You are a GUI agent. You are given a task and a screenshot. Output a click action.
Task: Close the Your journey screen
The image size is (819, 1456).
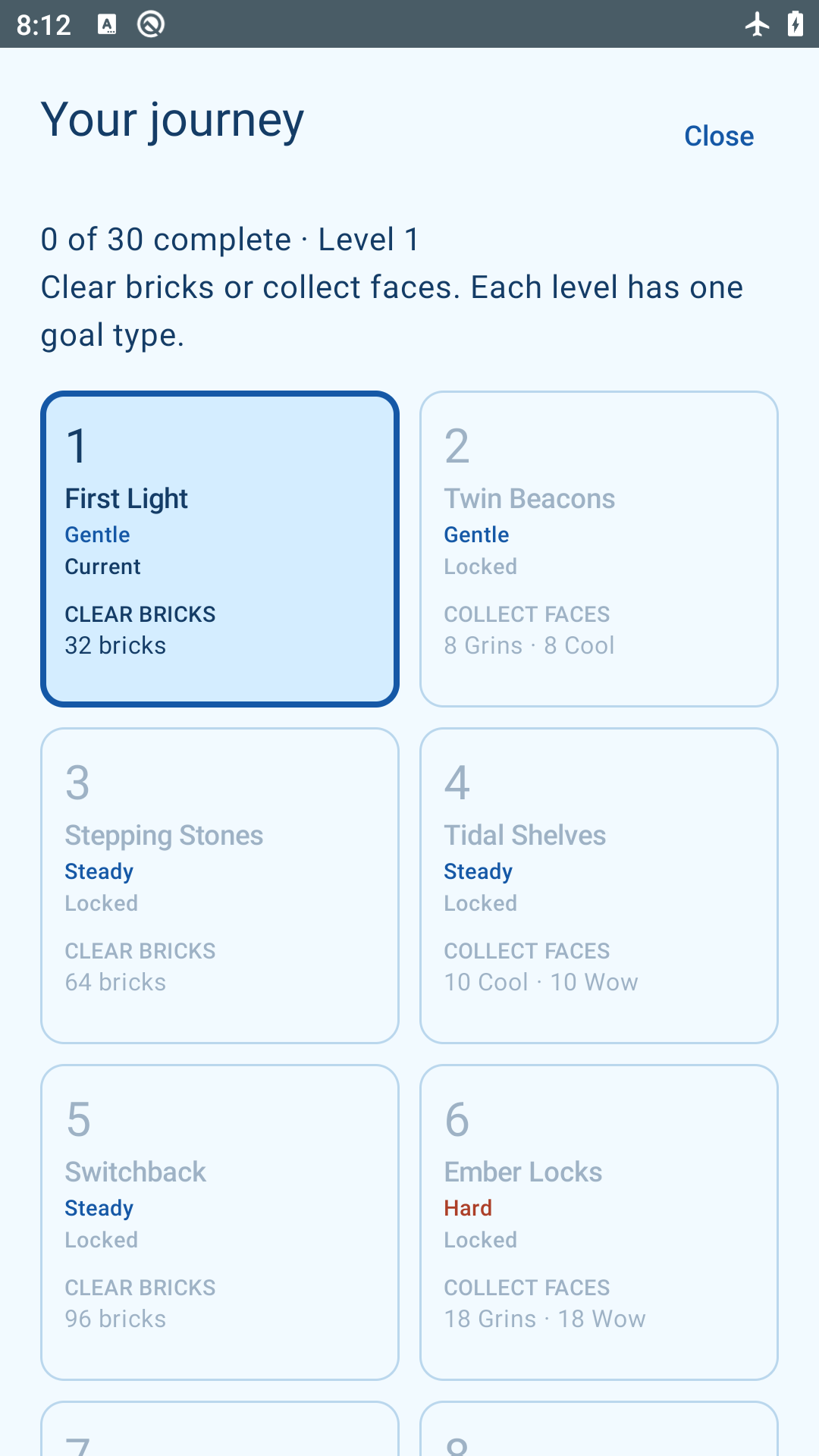(x=719, y=136)
